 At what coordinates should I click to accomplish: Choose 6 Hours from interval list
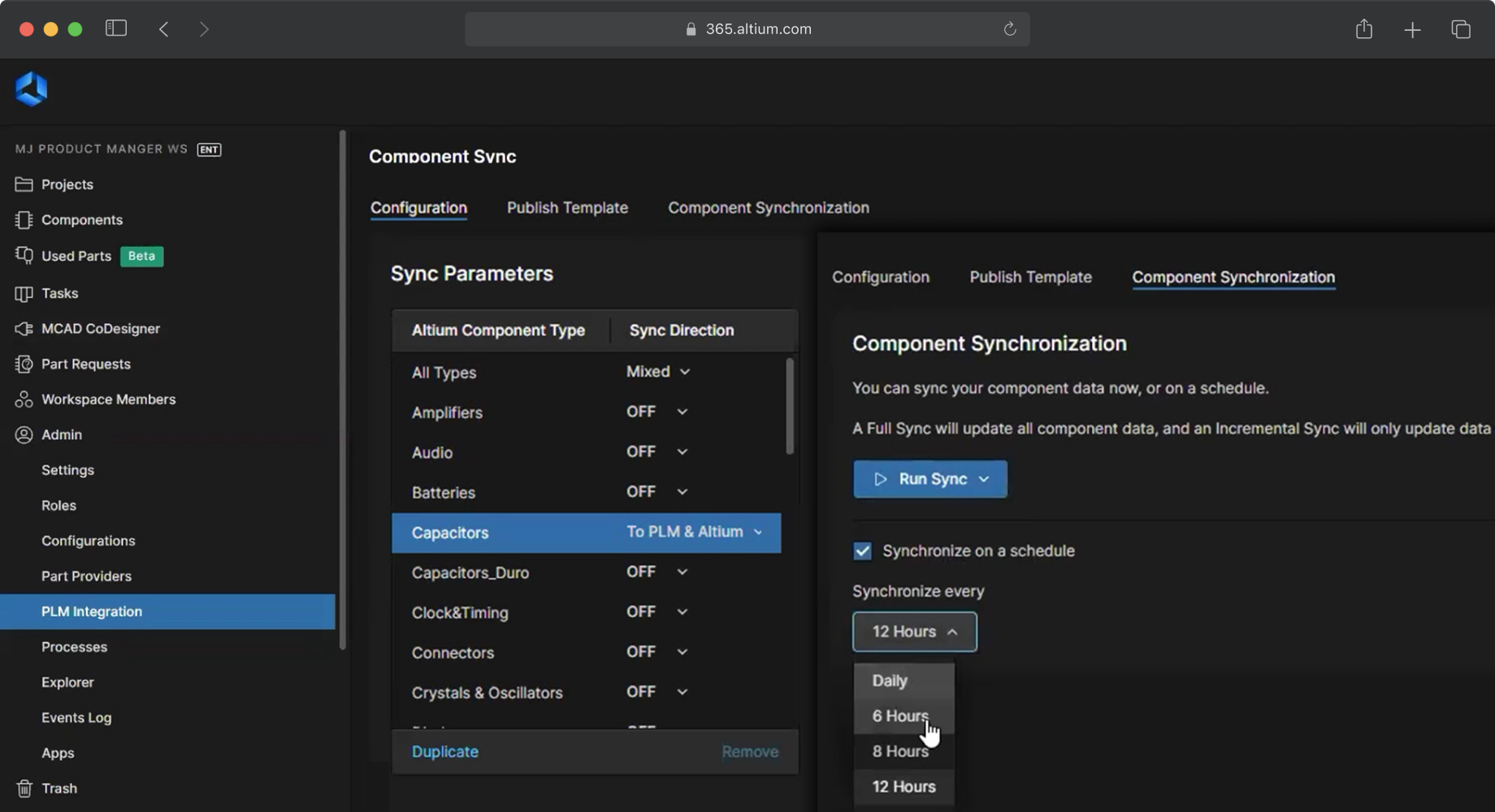900,716
